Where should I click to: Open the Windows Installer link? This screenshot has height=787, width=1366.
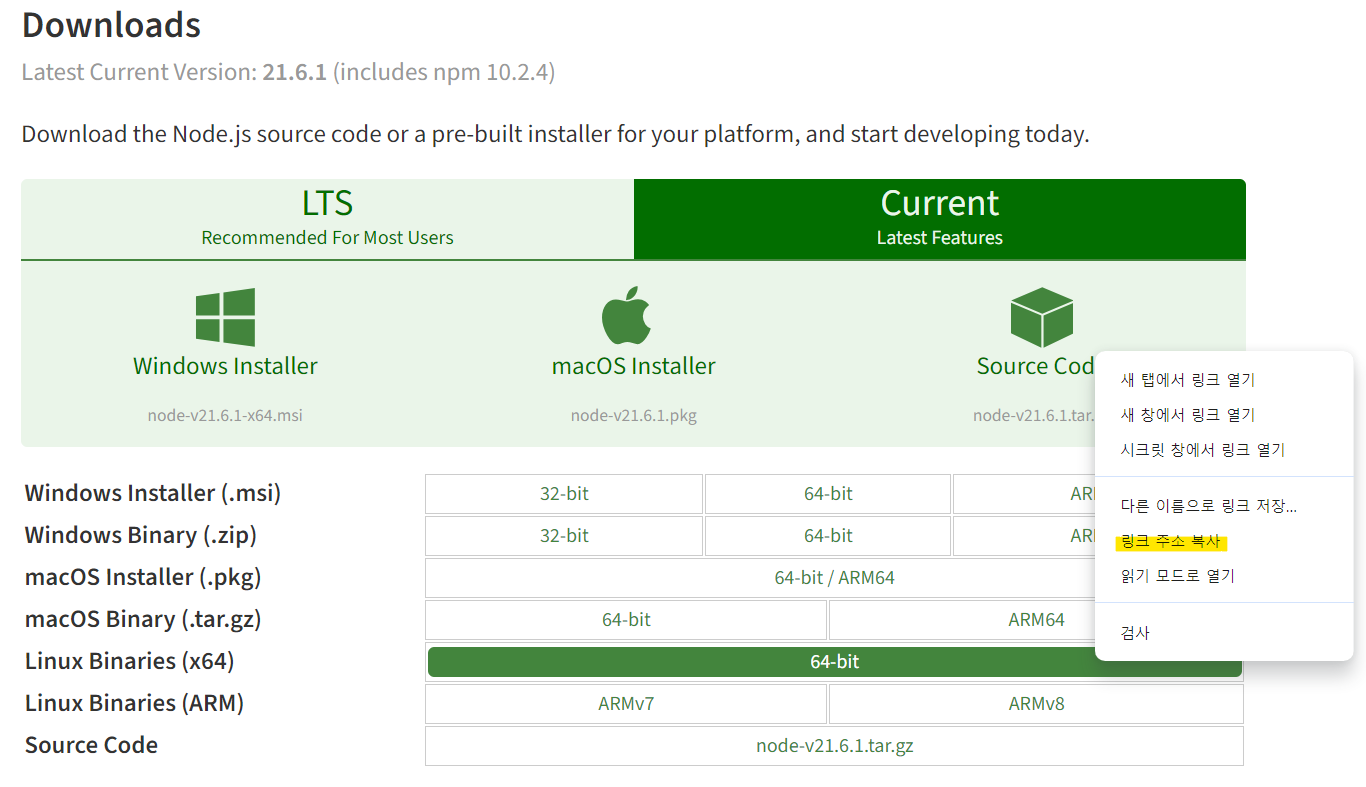(x=225, y=366)
